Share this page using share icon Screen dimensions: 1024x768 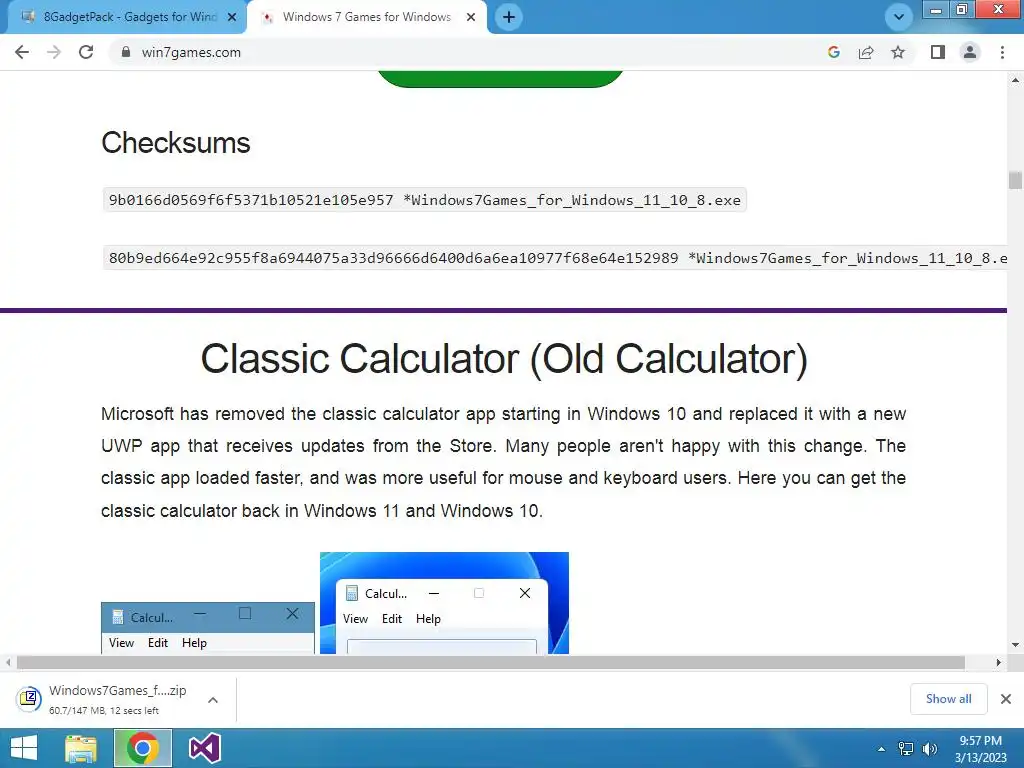click(x=866, y=52)
